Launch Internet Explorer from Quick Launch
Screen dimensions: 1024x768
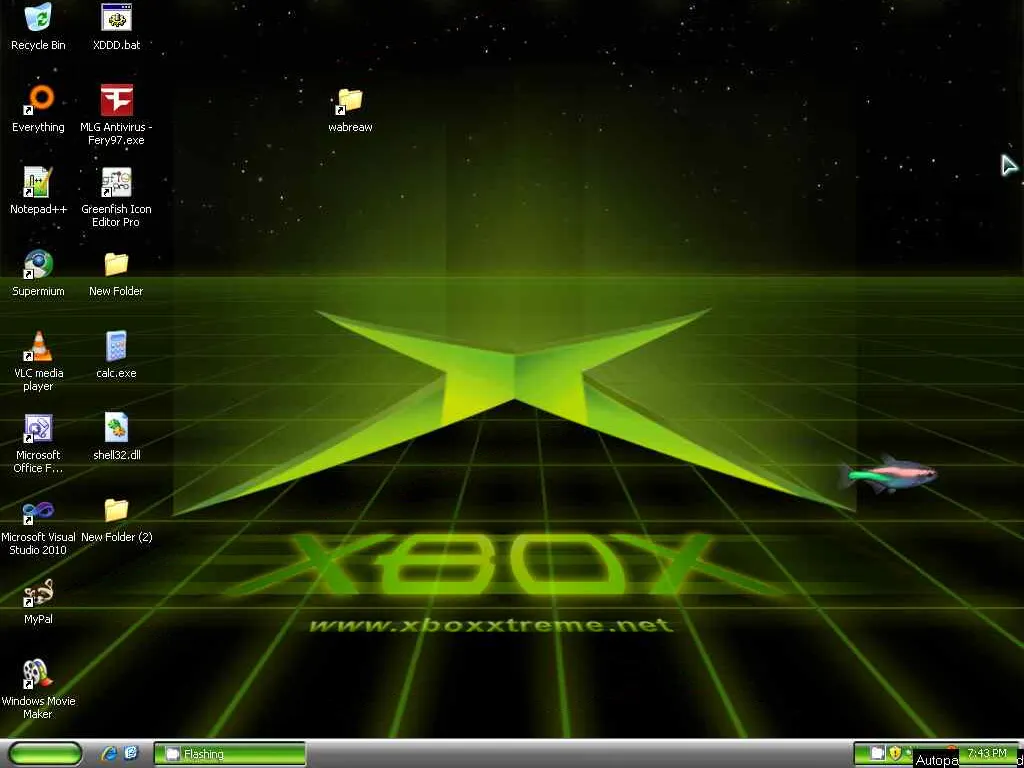click(x=109, y=754)
